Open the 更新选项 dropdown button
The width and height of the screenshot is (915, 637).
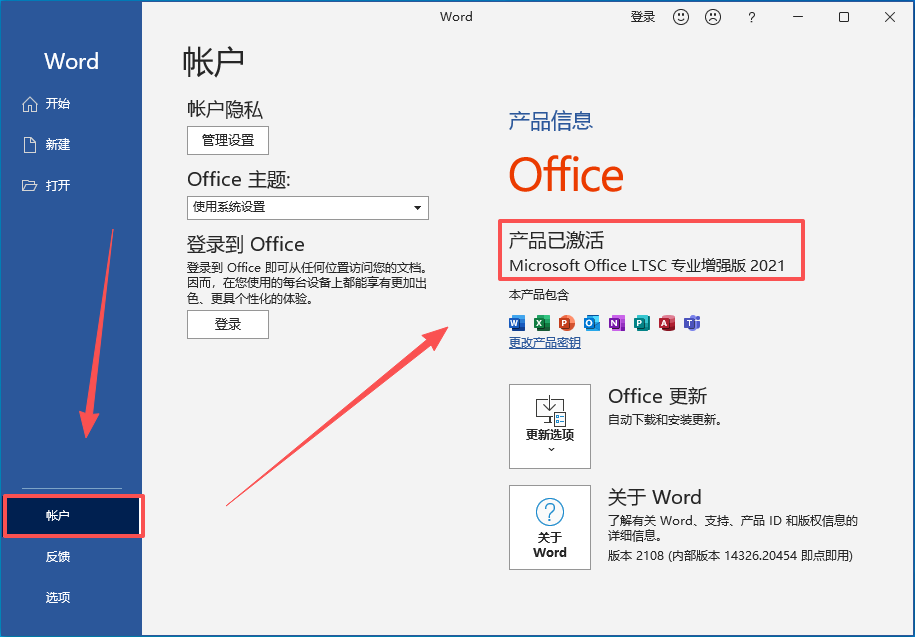(550, 426)
